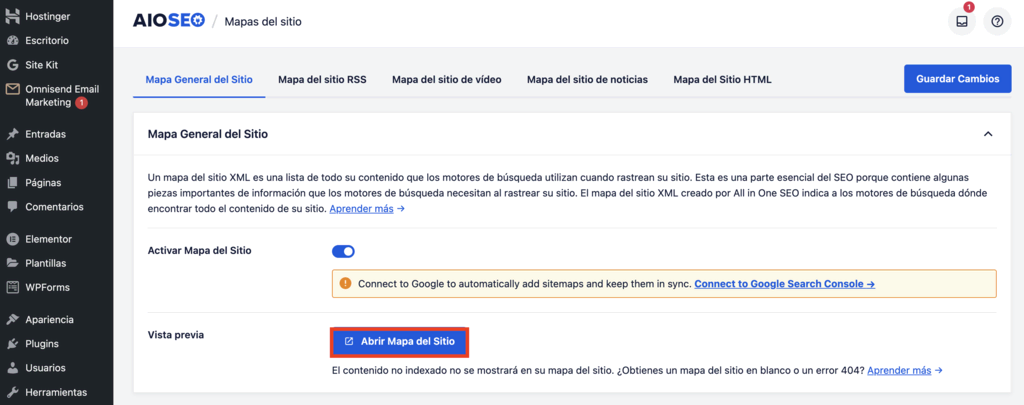Click the Omnisend Email Marketing envelope icon
1024x405 pixels.
(x=12, y=89)
